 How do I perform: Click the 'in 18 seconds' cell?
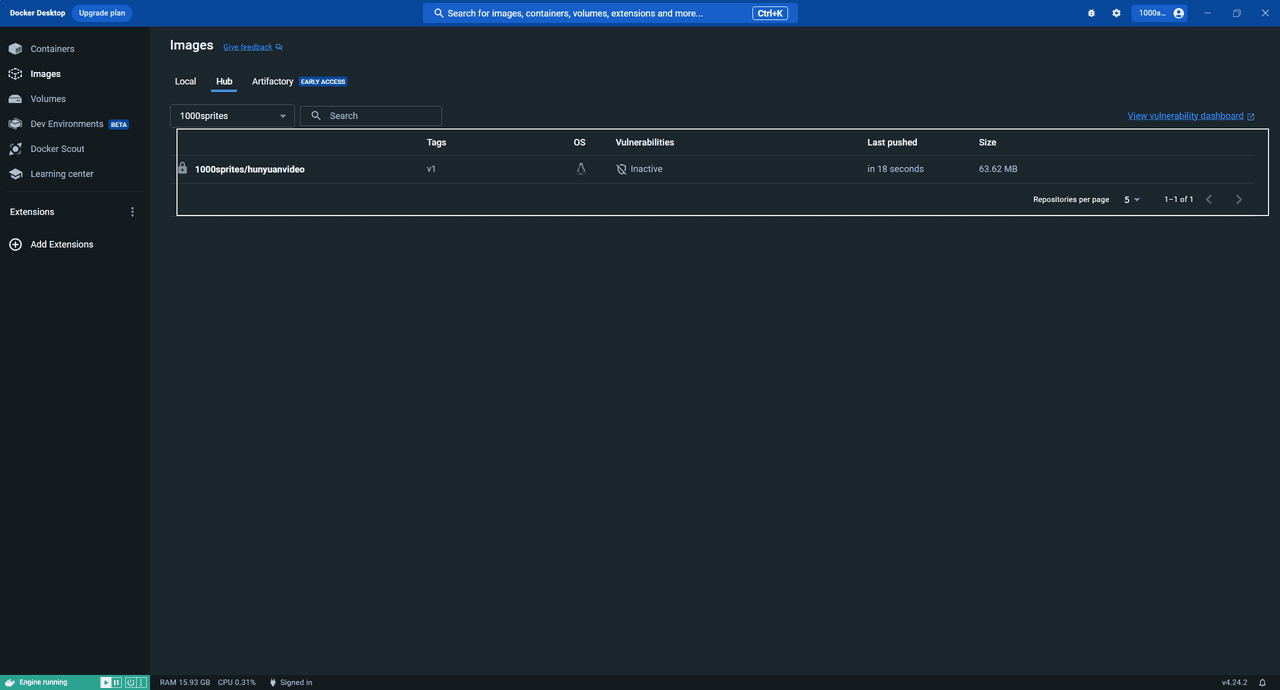896,169
